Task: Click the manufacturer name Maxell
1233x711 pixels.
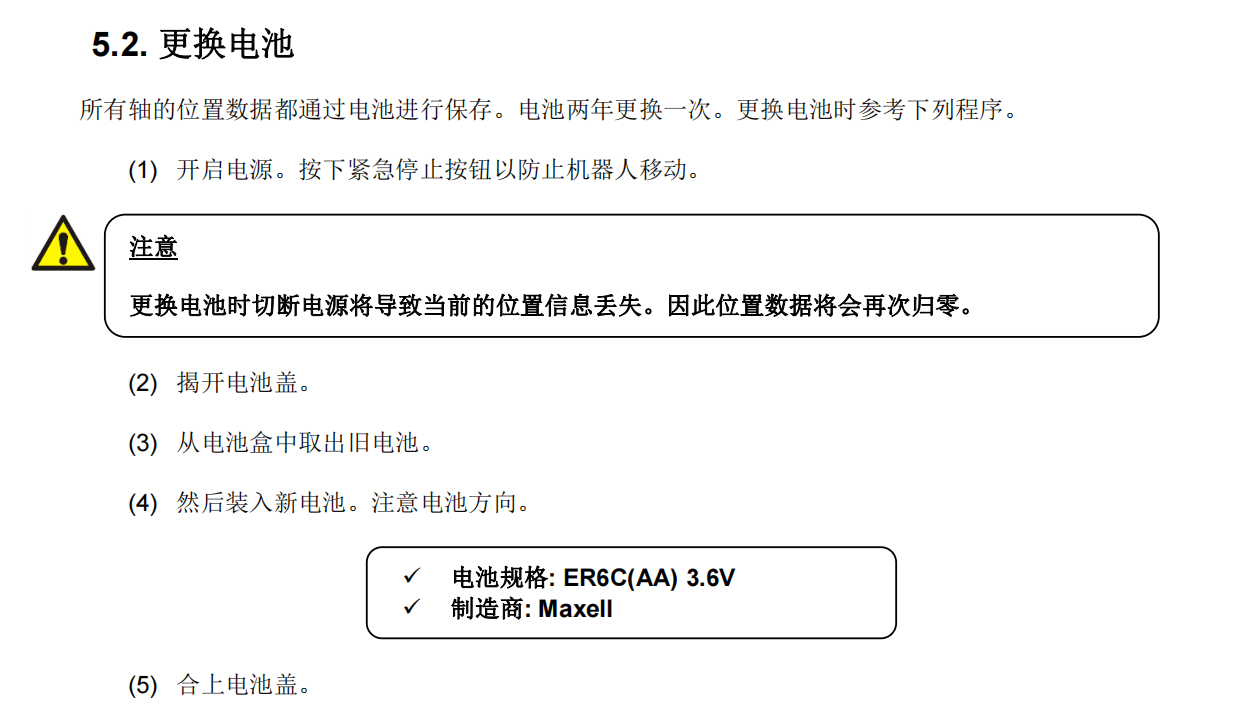Action: tap(575, 608)
